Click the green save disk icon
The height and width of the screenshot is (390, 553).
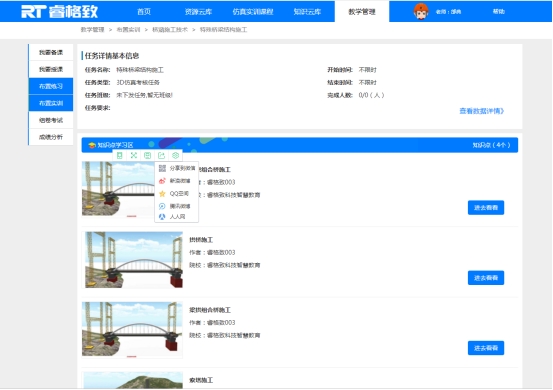[x=147, y=156]
